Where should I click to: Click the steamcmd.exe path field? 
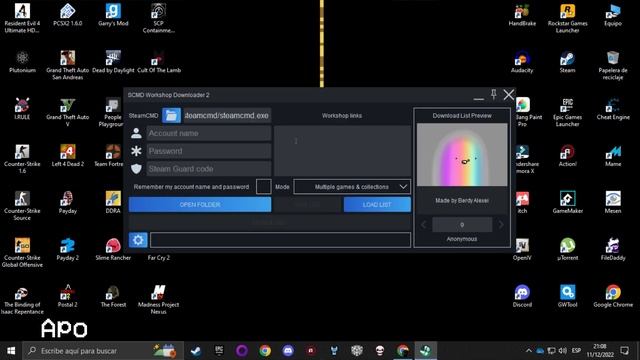[227, 116]
